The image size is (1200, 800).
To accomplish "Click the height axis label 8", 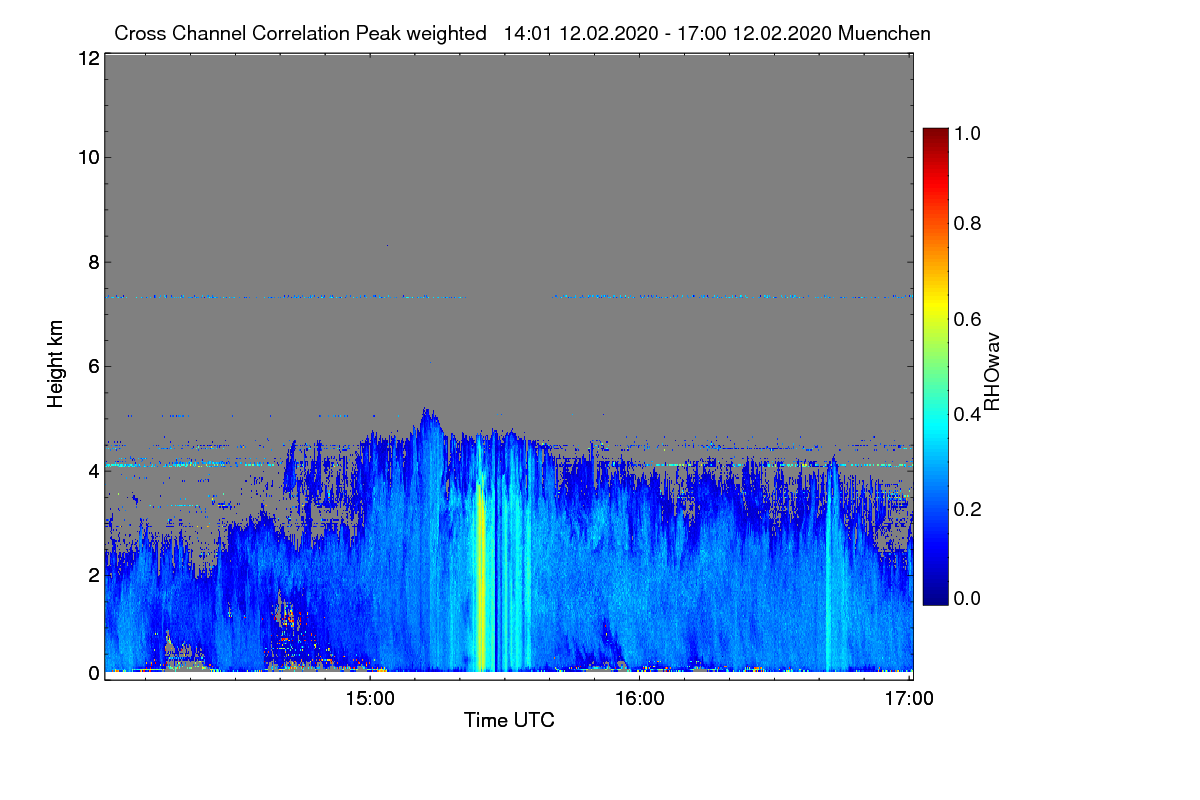I will (92, 262).
